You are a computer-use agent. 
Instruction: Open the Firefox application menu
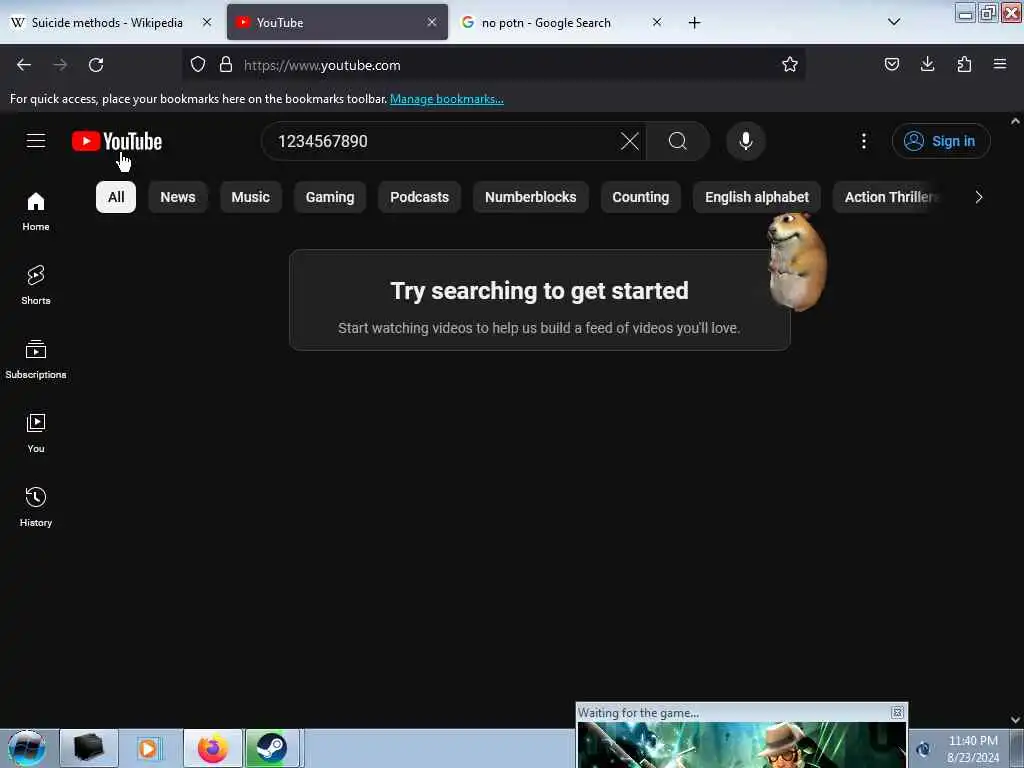click(1000, 64)
